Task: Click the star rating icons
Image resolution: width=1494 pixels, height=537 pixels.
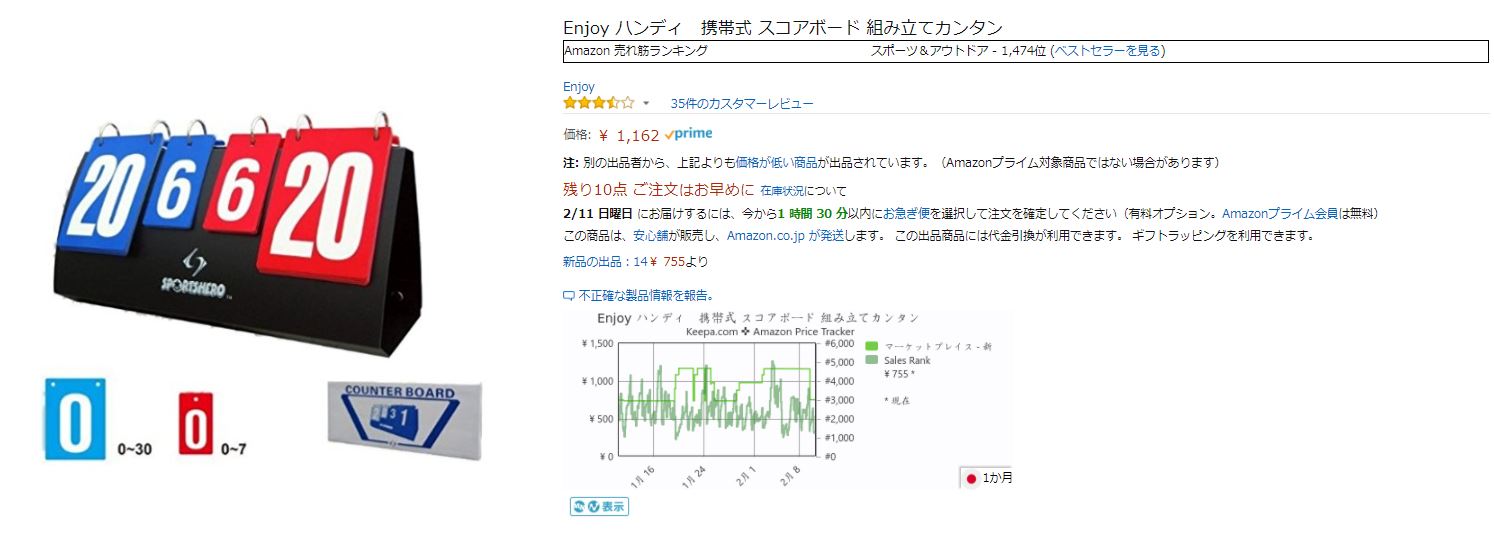Action: (597, 103)
